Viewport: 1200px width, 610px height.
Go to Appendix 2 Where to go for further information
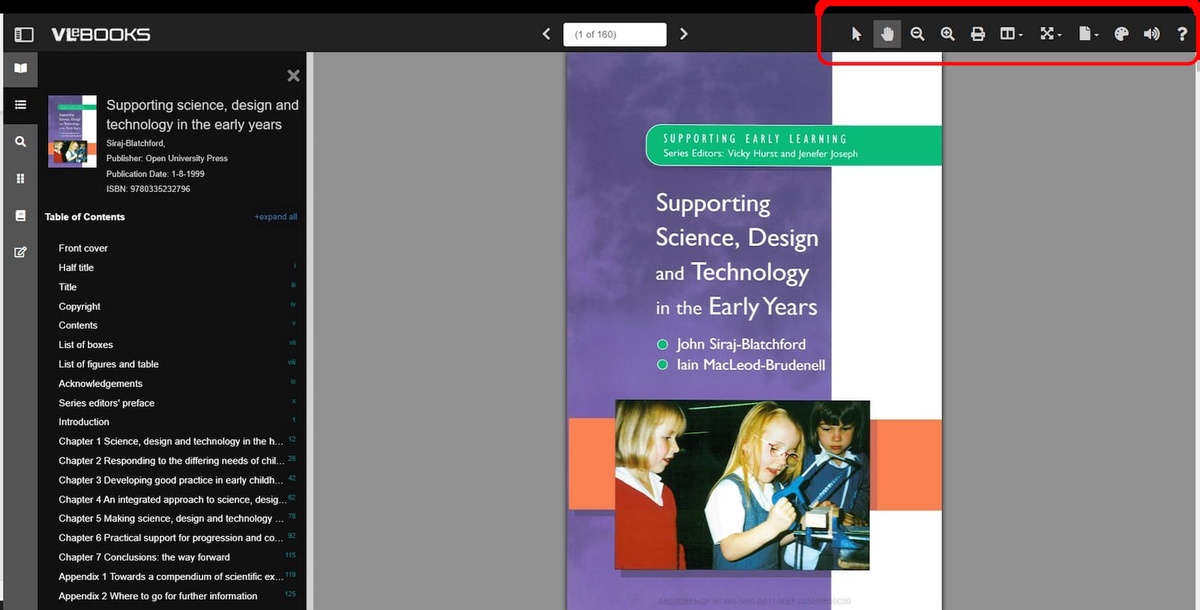(x=160, y=595)
